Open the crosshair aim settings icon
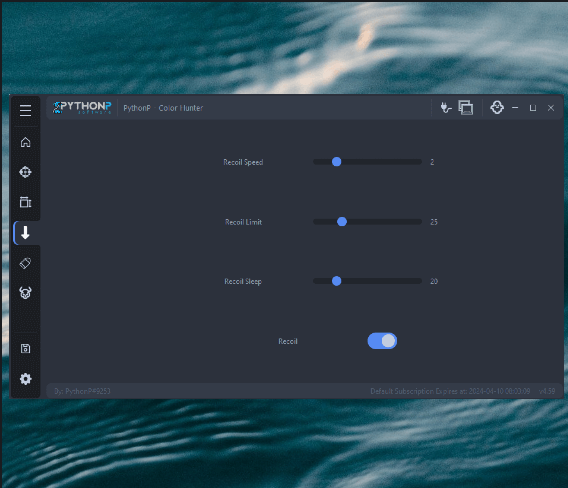This screenshot has height=488, width=568. (25, 172)
